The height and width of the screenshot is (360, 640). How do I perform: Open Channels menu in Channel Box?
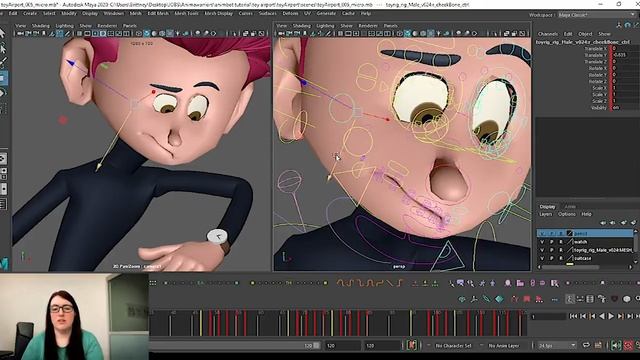click(x=548, y=34)
